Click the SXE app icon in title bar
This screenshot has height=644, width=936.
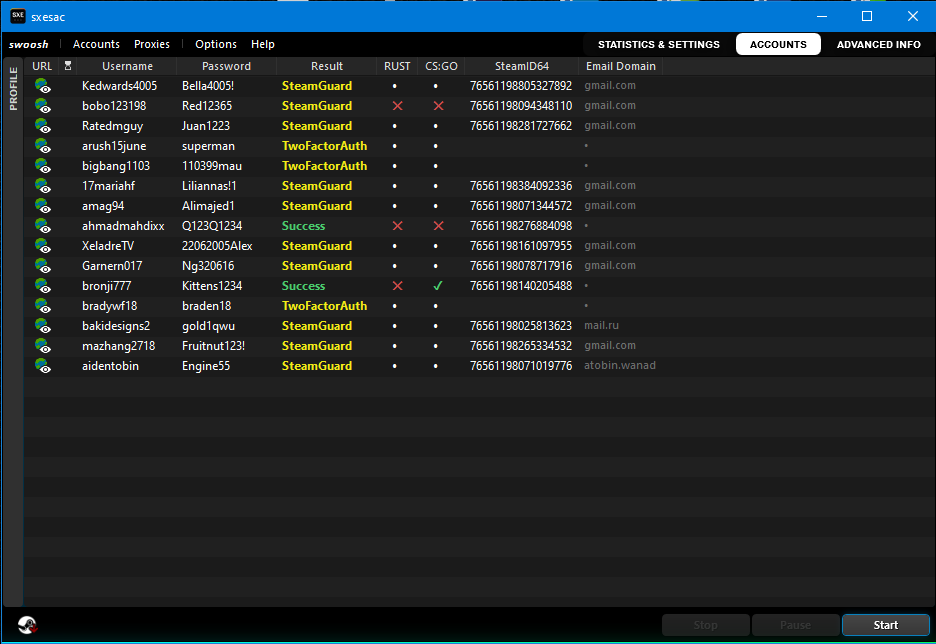pyautogui.click(x=18, y=16)
